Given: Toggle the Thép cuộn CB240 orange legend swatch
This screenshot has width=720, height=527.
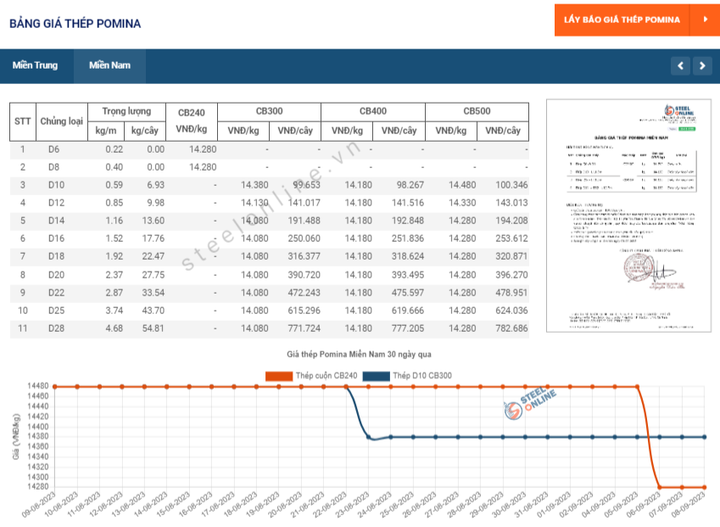Looking at the screenshot, I should [x=279, y=376].
